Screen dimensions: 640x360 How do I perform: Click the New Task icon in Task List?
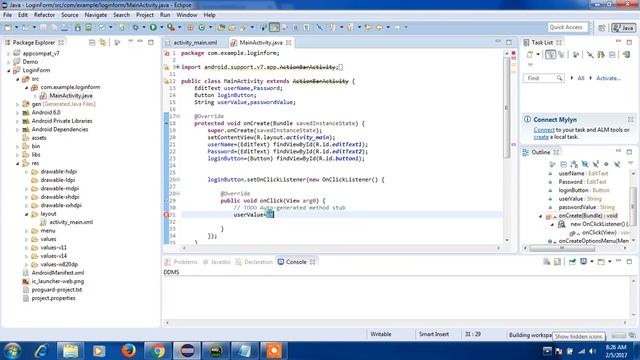pos(530,54)
